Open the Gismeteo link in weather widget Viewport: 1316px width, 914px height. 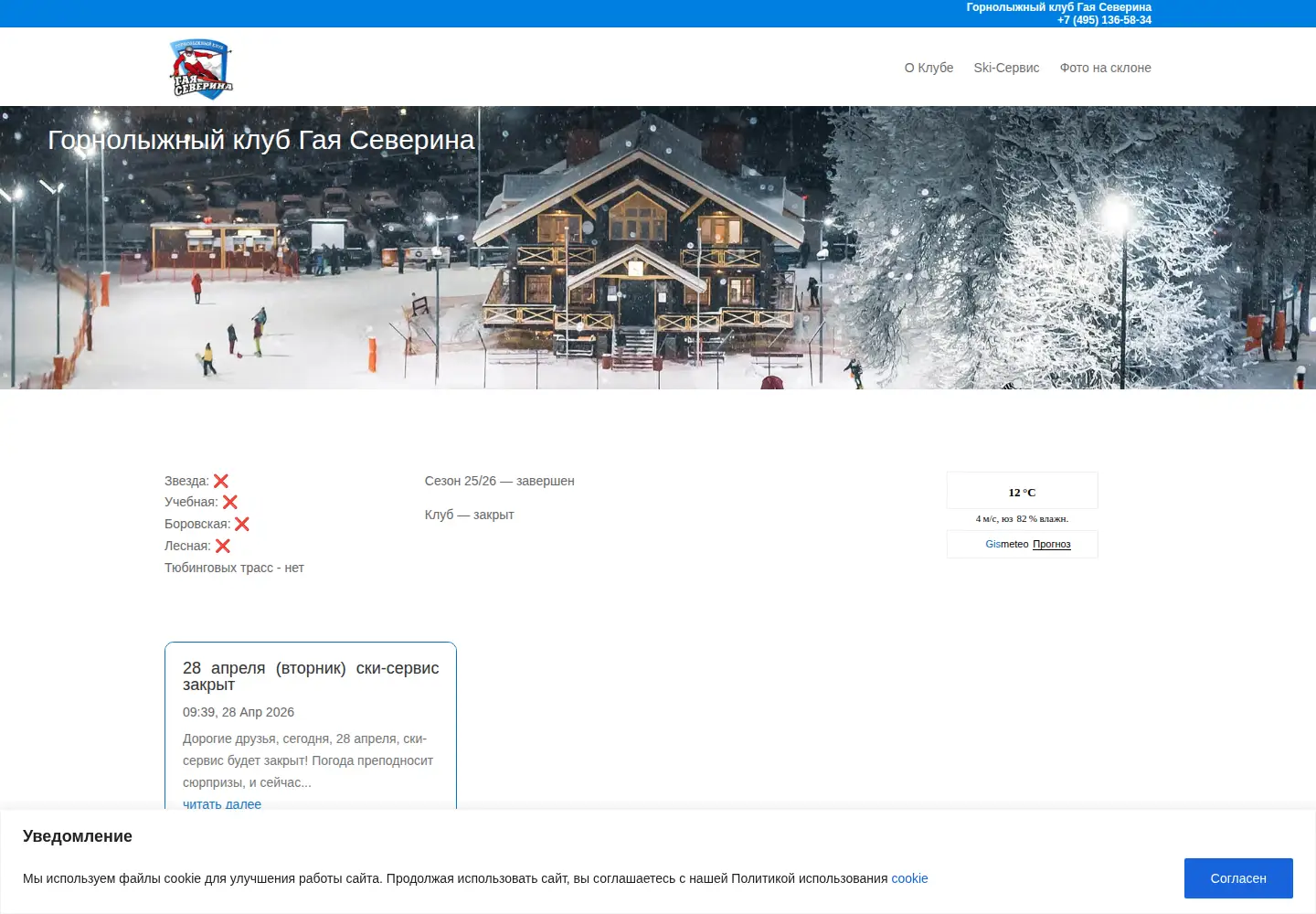1006,544
